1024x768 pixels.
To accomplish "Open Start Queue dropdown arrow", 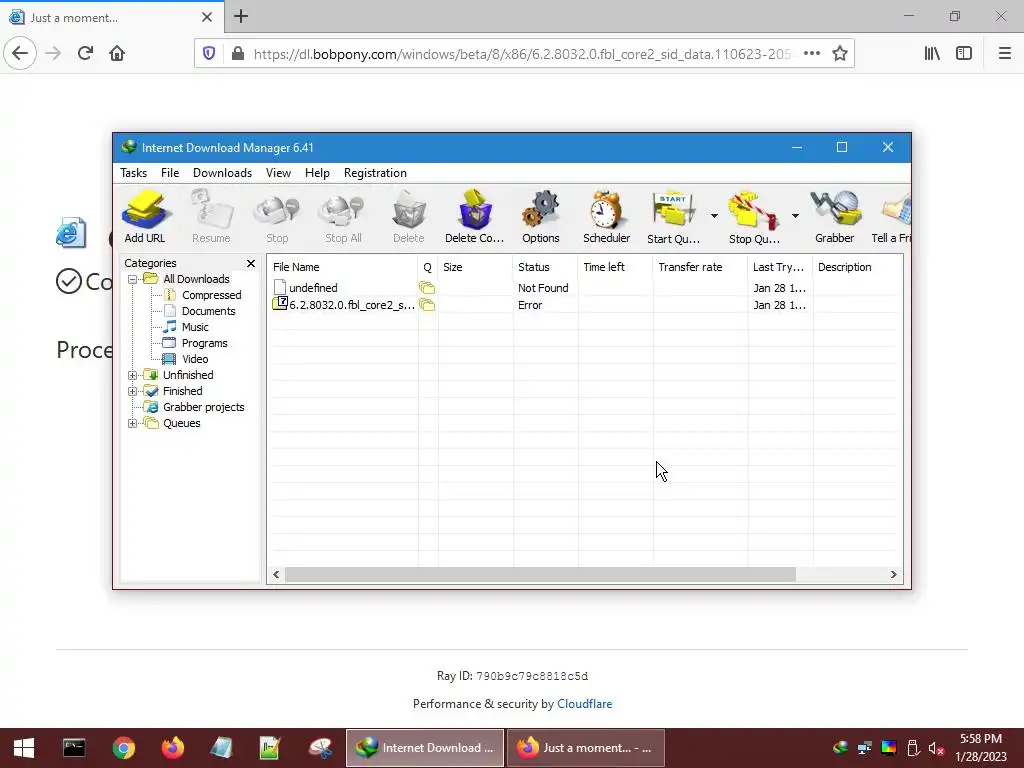I will point(714,216).
